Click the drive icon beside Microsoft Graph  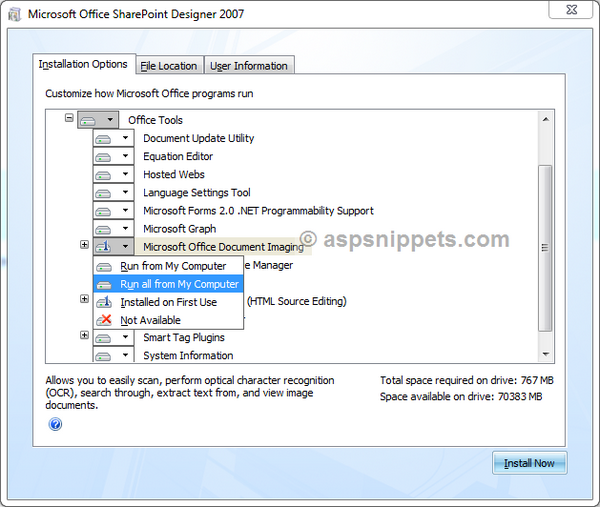[x=104, y=229]
